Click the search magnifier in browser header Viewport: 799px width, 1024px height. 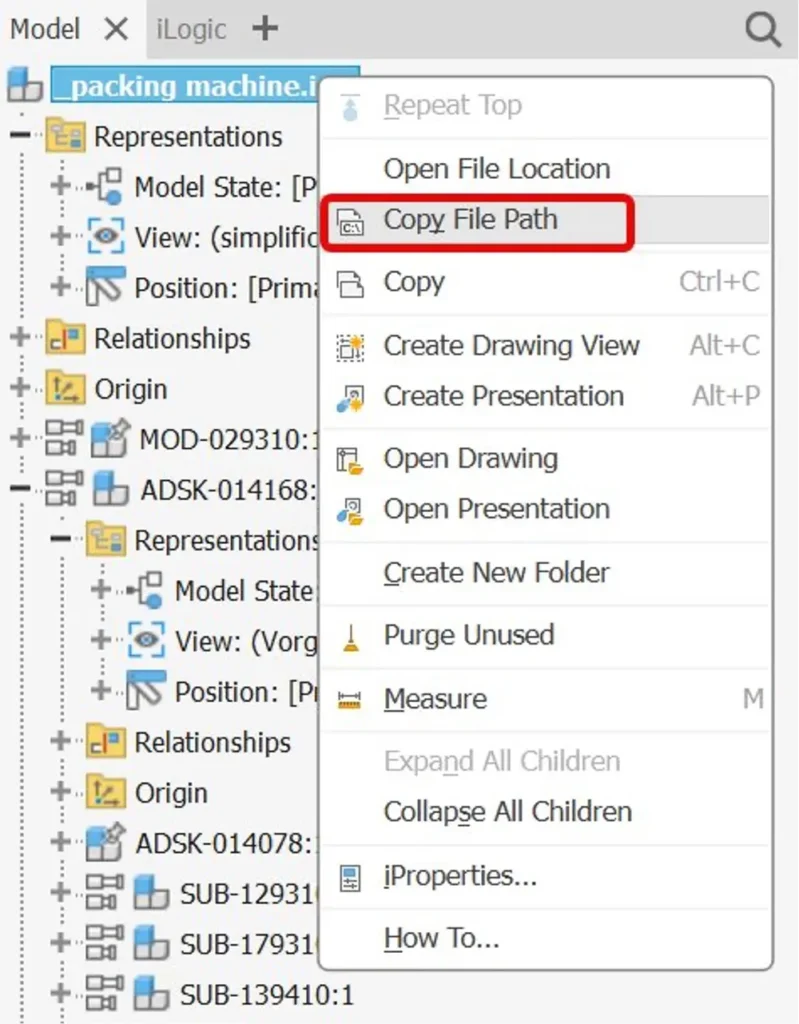point(764,29)
